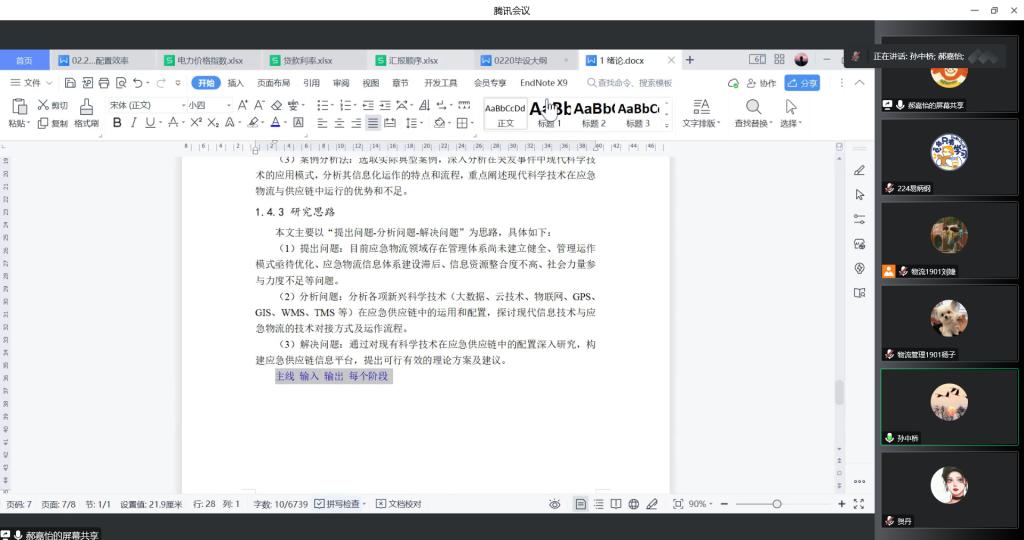Toggle justified alignment button

373,123
